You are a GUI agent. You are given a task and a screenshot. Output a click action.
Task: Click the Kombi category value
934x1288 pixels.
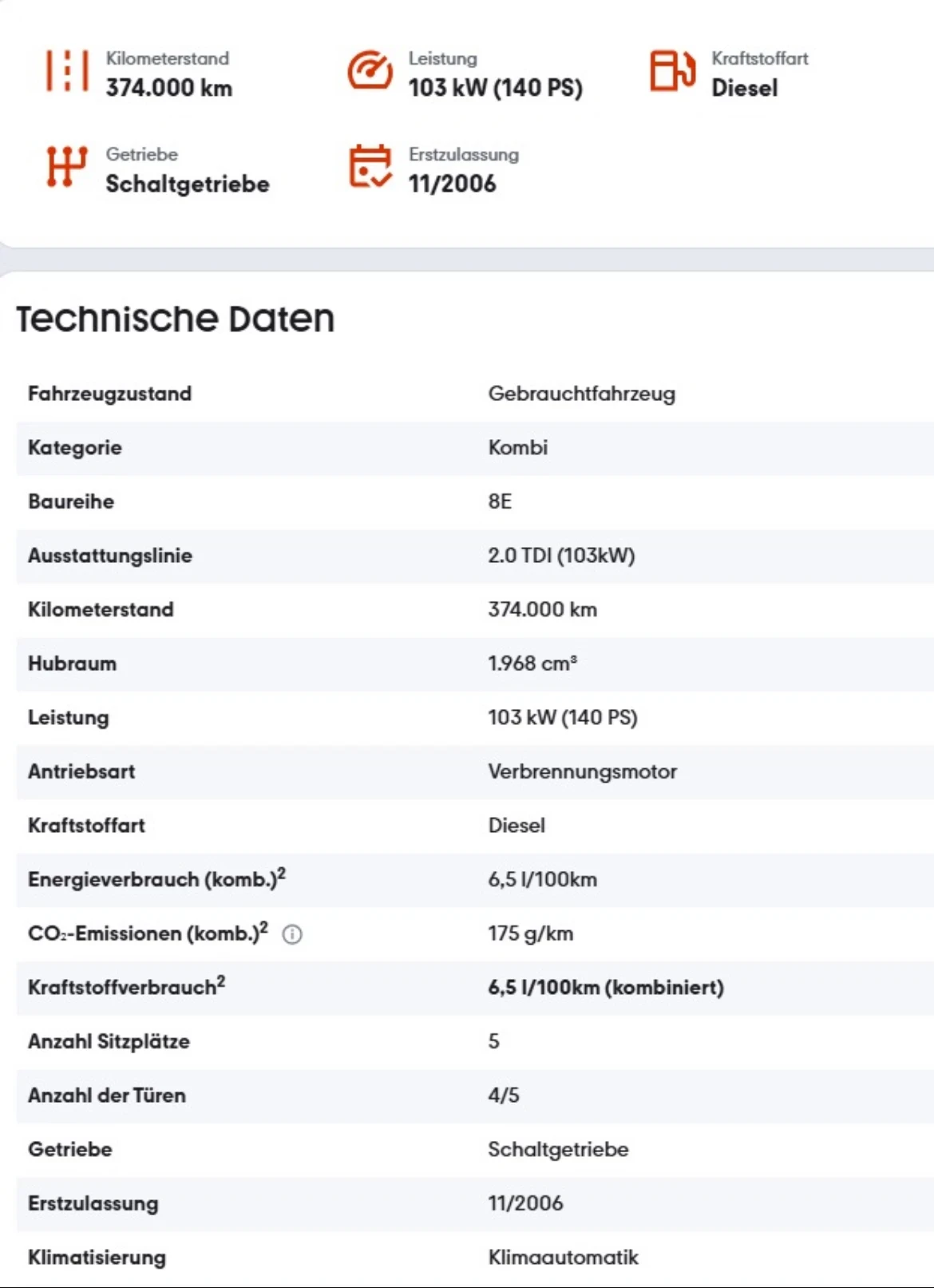[x=517, y=447]
